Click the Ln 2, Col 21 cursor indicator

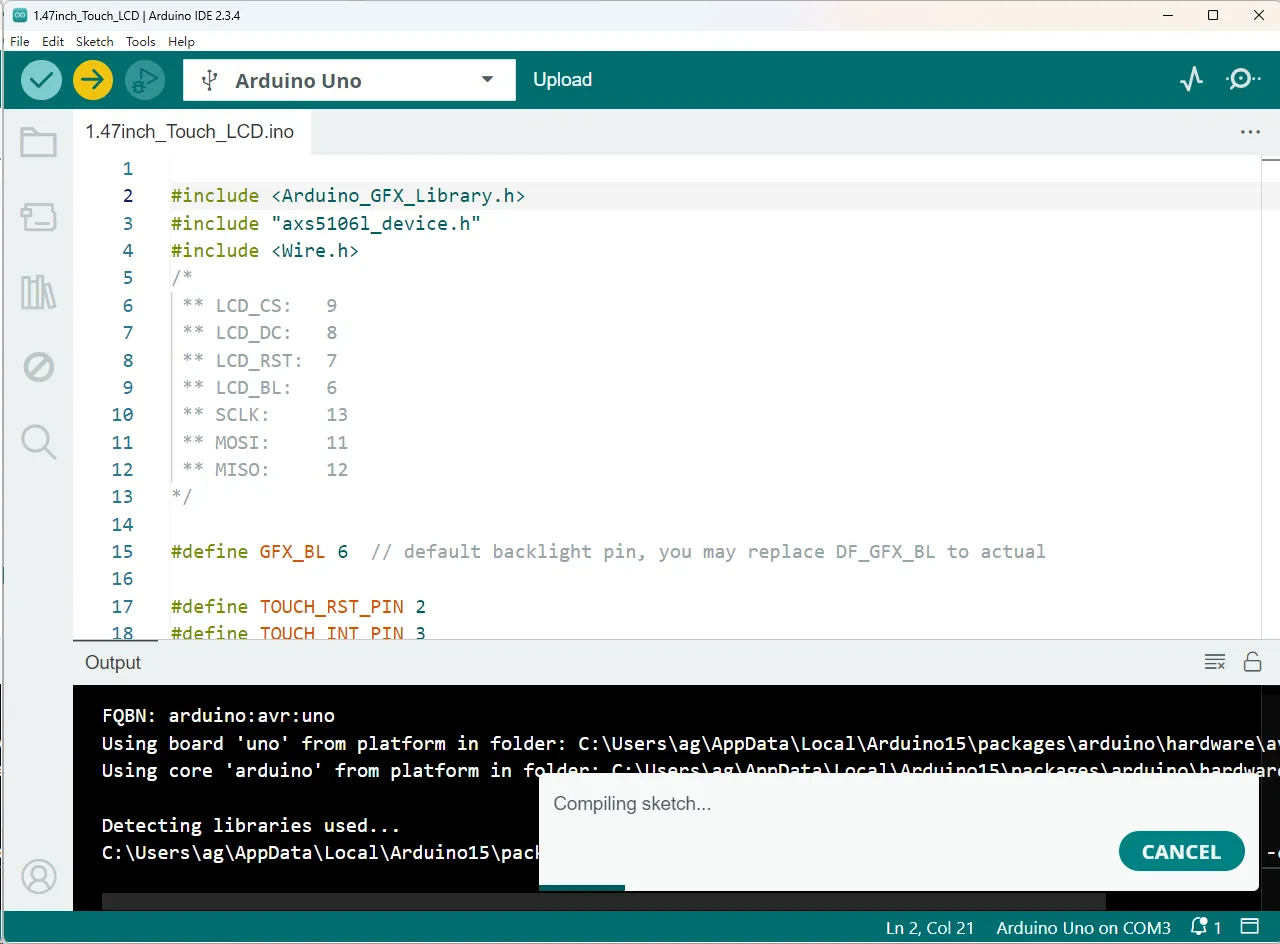pyautogui.click(x=930, y=928)
